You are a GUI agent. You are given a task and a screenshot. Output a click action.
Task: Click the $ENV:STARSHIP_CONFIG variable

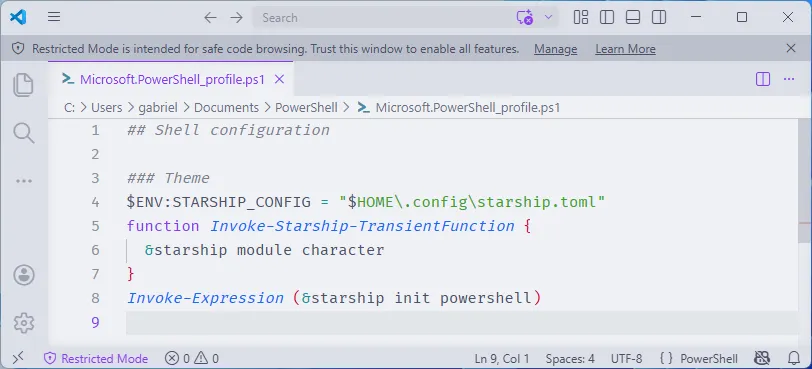[219, 202]
